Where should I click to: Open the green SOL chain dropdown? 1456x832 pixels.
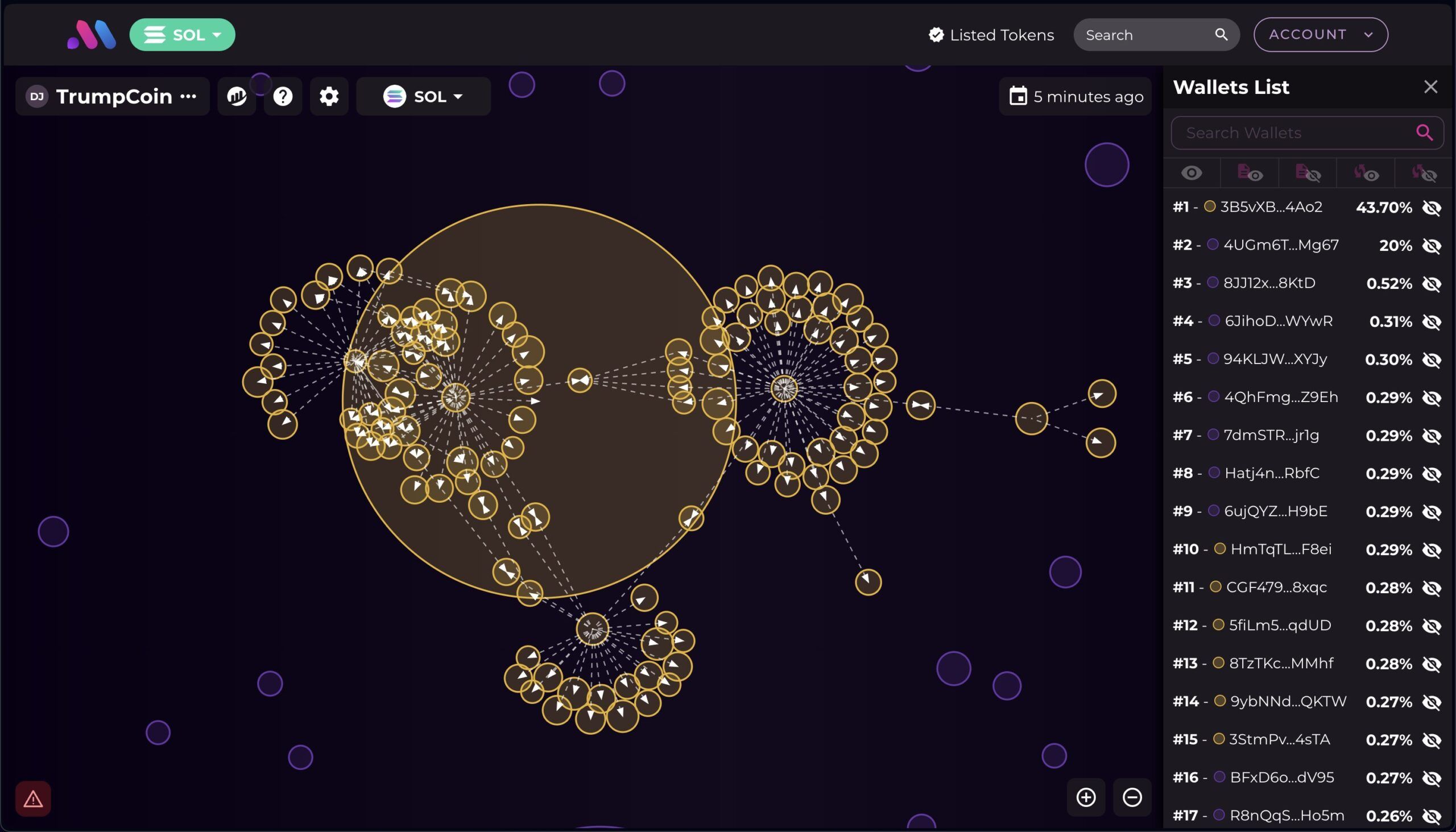[183, 35]
